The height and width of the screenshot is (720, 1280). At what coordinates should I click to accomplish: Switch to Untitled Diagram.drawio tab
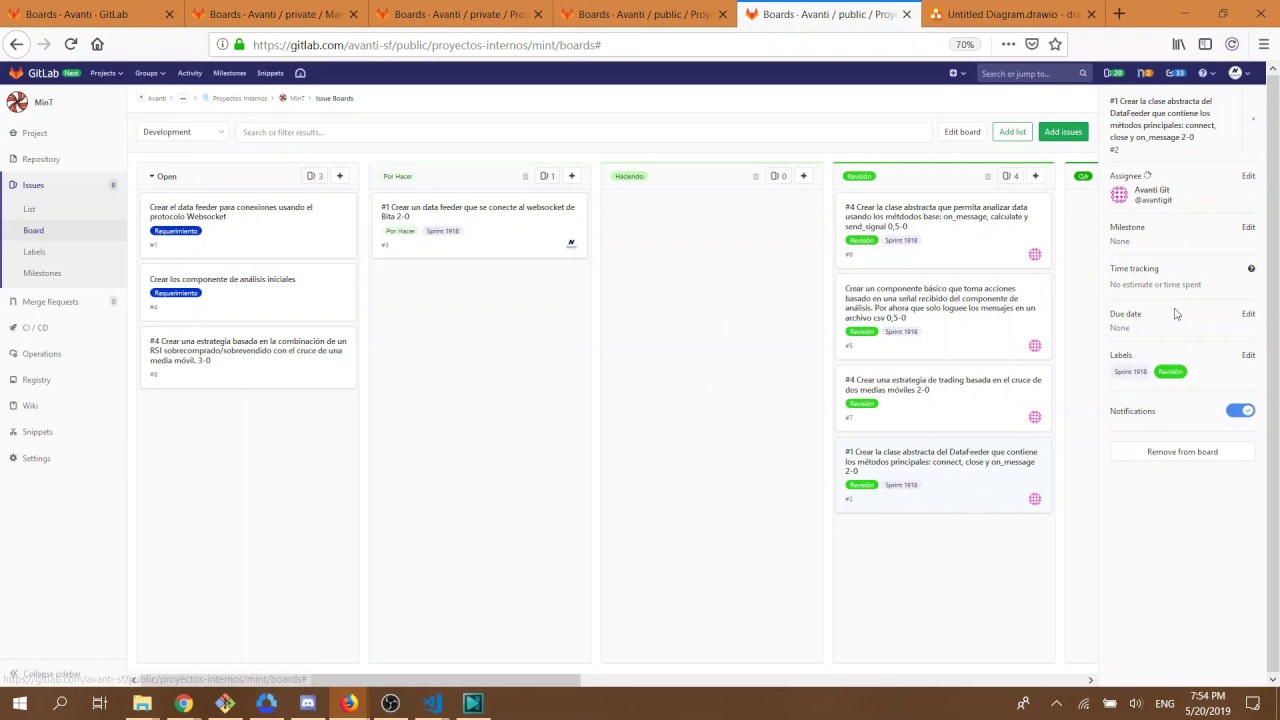[1012, 14]
